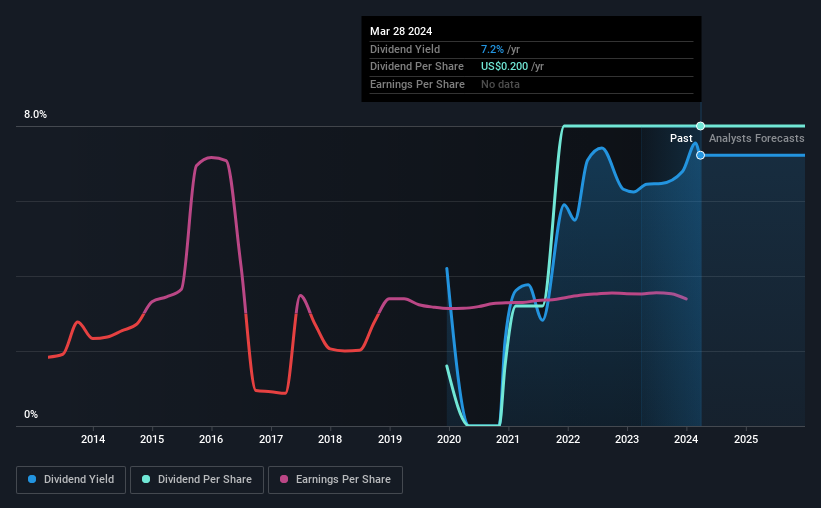Image resolution: width=821 pixels, height=508 pixels.
Task: Click the teal data point marker on Dividend Per Share line
Action: (x=701, y=126)
